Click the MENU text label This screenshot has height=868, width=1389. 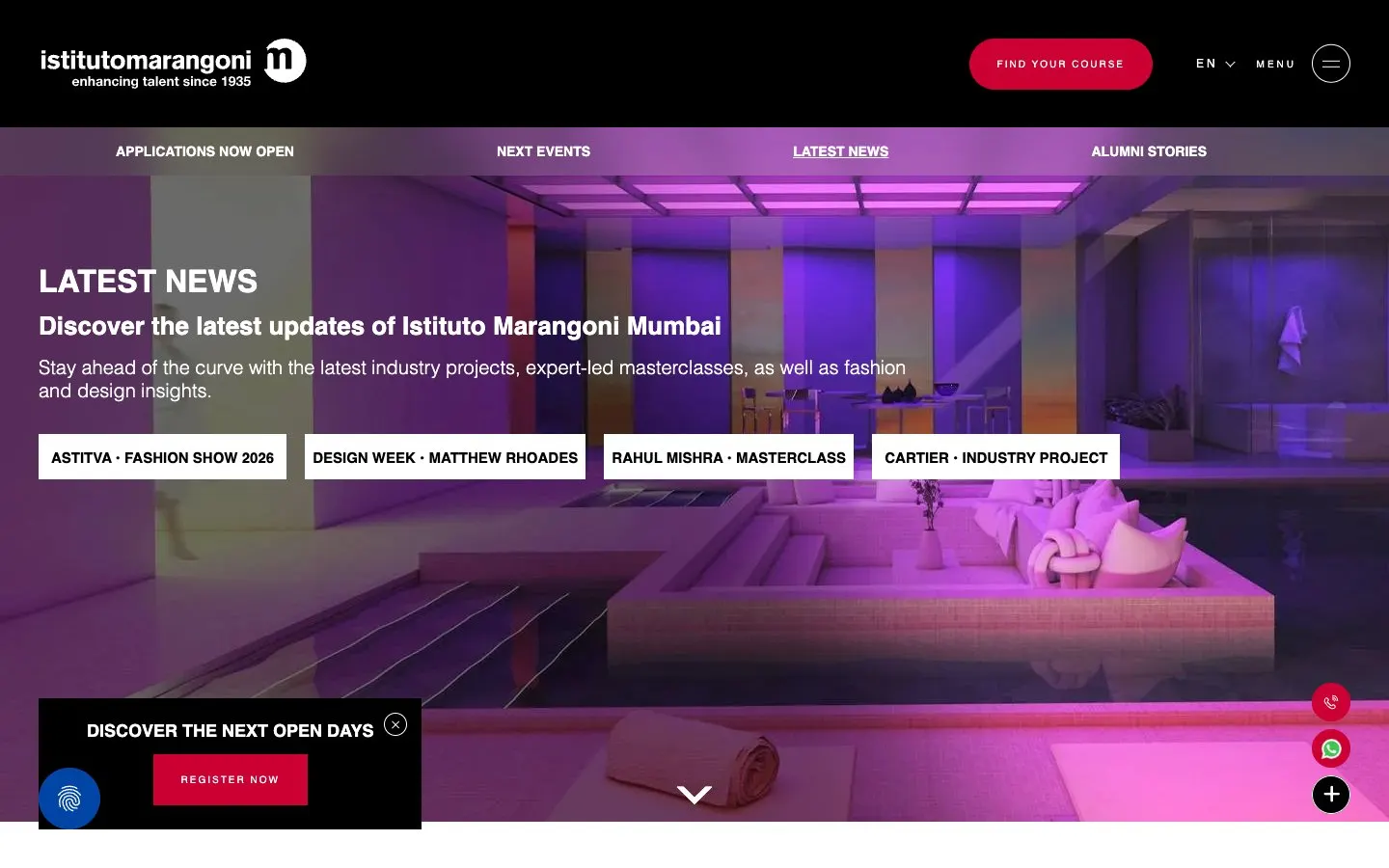click(1275, 64)
